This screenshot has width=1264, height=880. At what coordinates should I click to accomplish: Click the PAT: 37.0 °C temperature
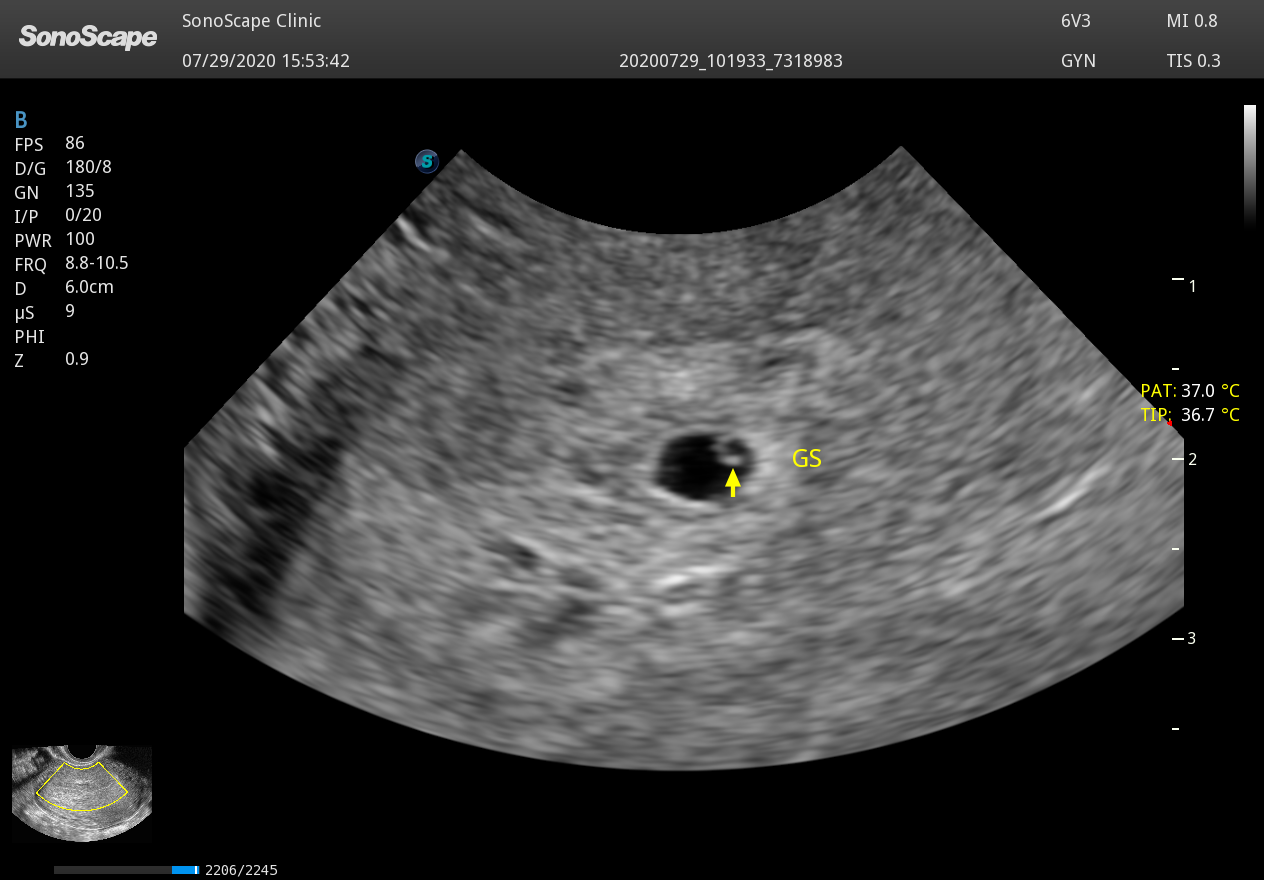coord(1190,391)
